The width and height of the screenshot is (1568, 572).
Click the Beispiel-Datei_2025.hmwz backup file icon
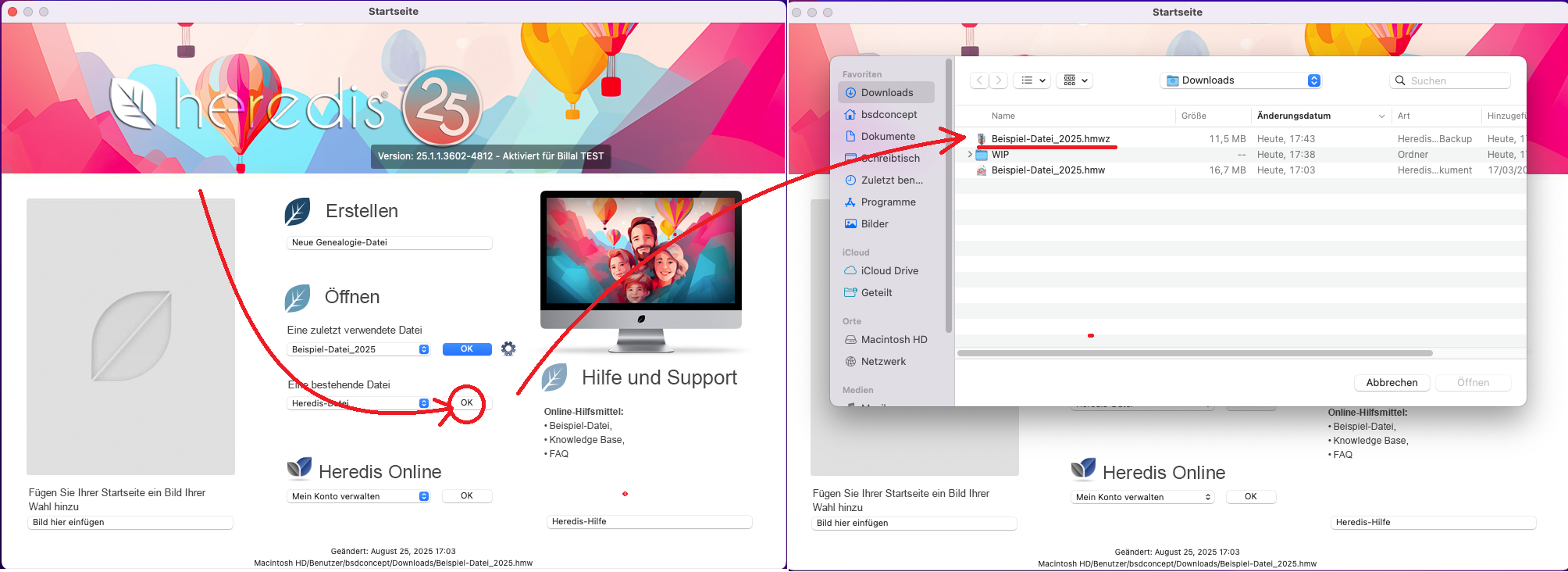[982, 139]
